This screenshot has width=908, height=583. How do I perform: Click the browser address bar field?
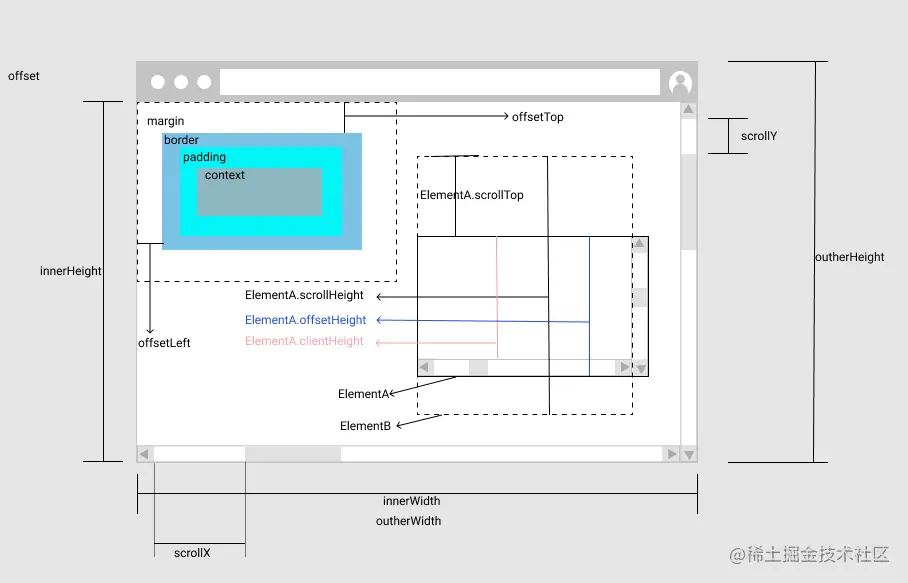pyautogui.click(x=440, y=82)
